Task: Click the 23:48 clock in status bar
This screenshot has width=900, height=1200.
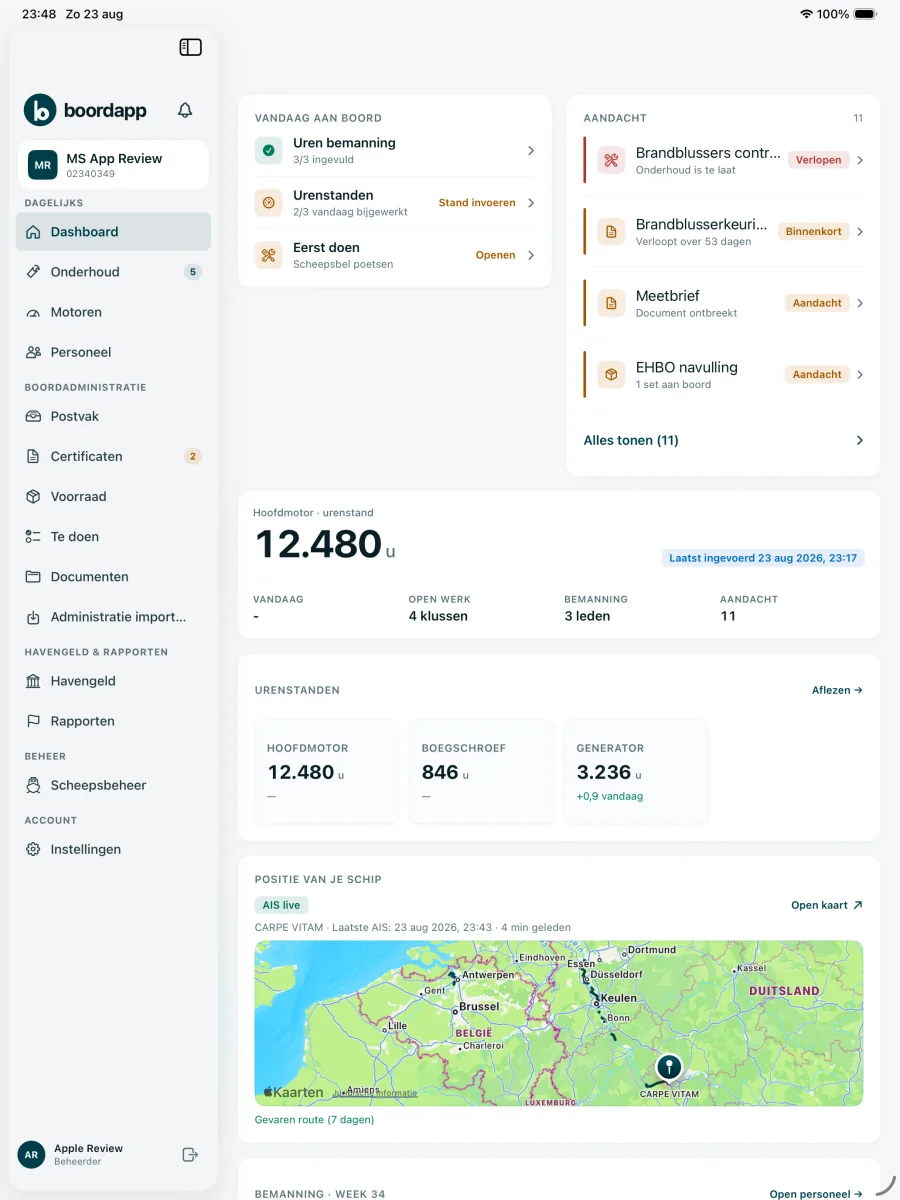Action: point(39,14)
